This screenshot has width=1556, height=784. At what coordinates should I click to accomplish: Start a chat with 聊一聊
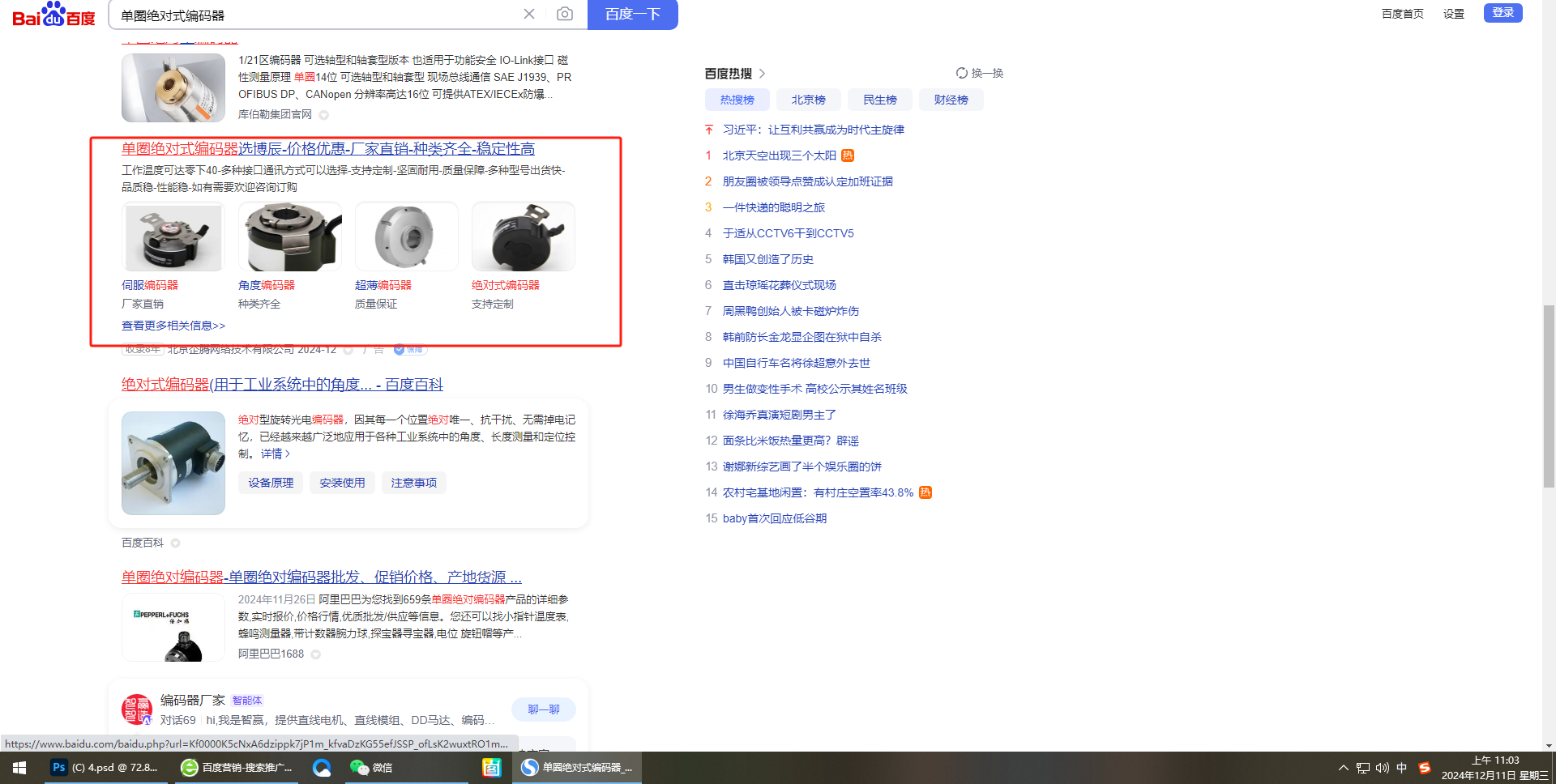(x=544, y=709)
